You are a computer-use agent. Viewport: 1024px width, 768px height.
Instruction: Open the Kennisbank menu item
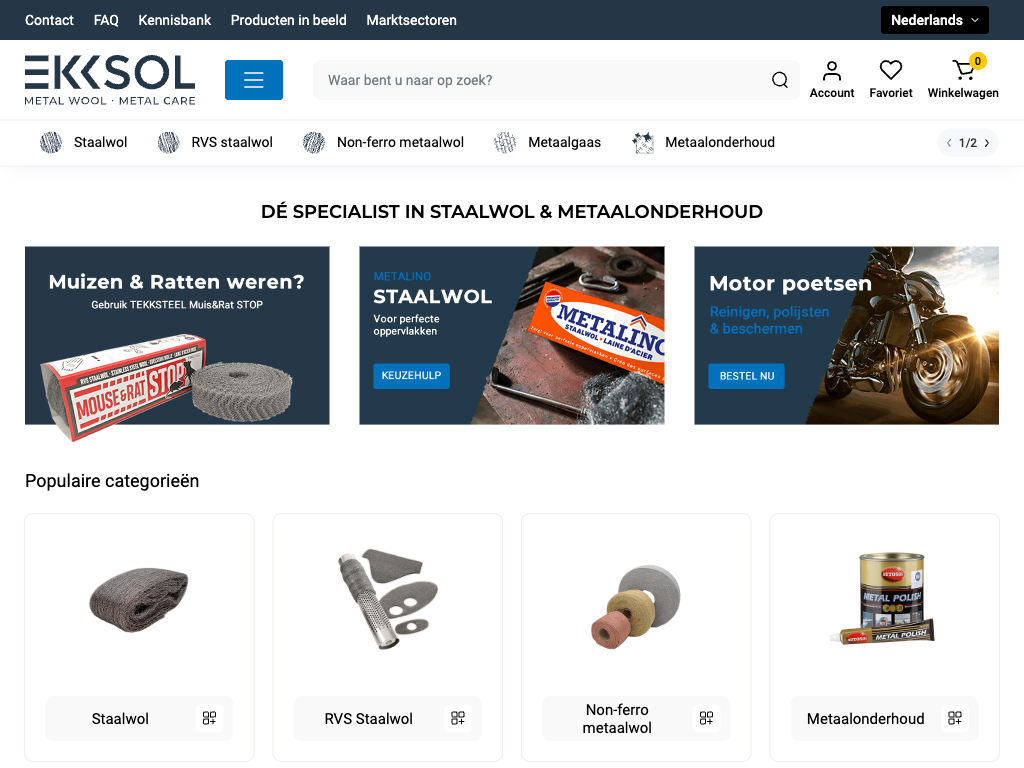tap(174, 20)
